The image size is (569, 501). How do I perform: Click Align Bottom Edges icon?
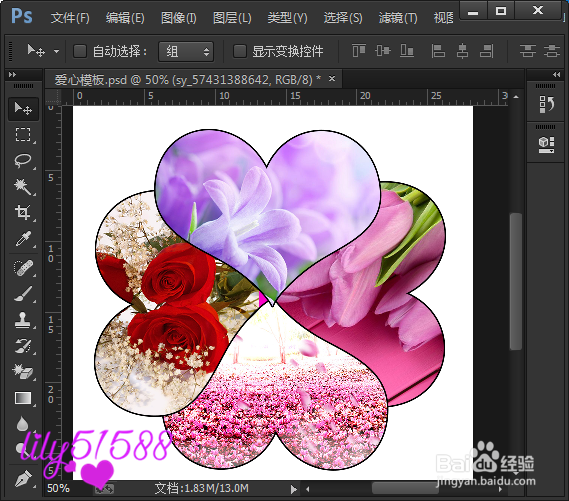(x=407, y=51)
